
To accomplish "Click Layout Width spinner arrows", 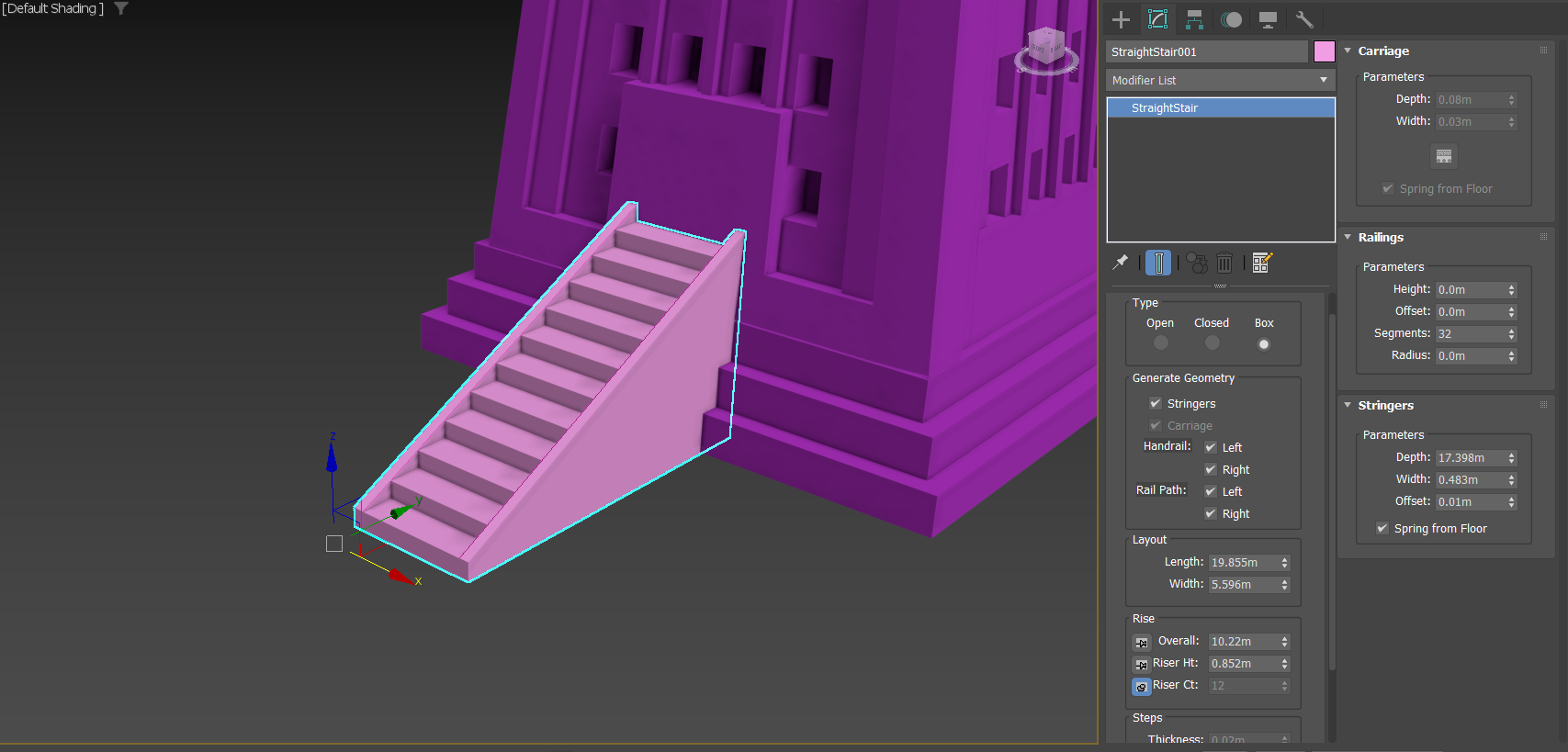I will point(1284,585).
